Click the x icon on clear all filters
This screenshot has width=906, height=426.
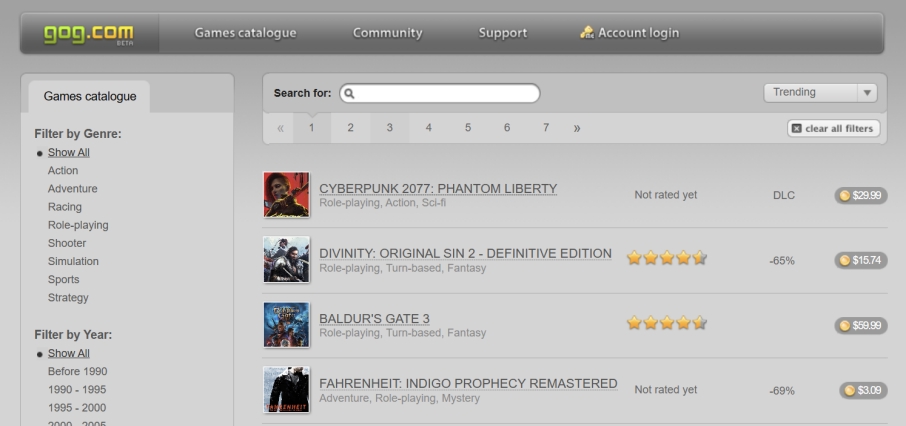(x=796, y=128)
